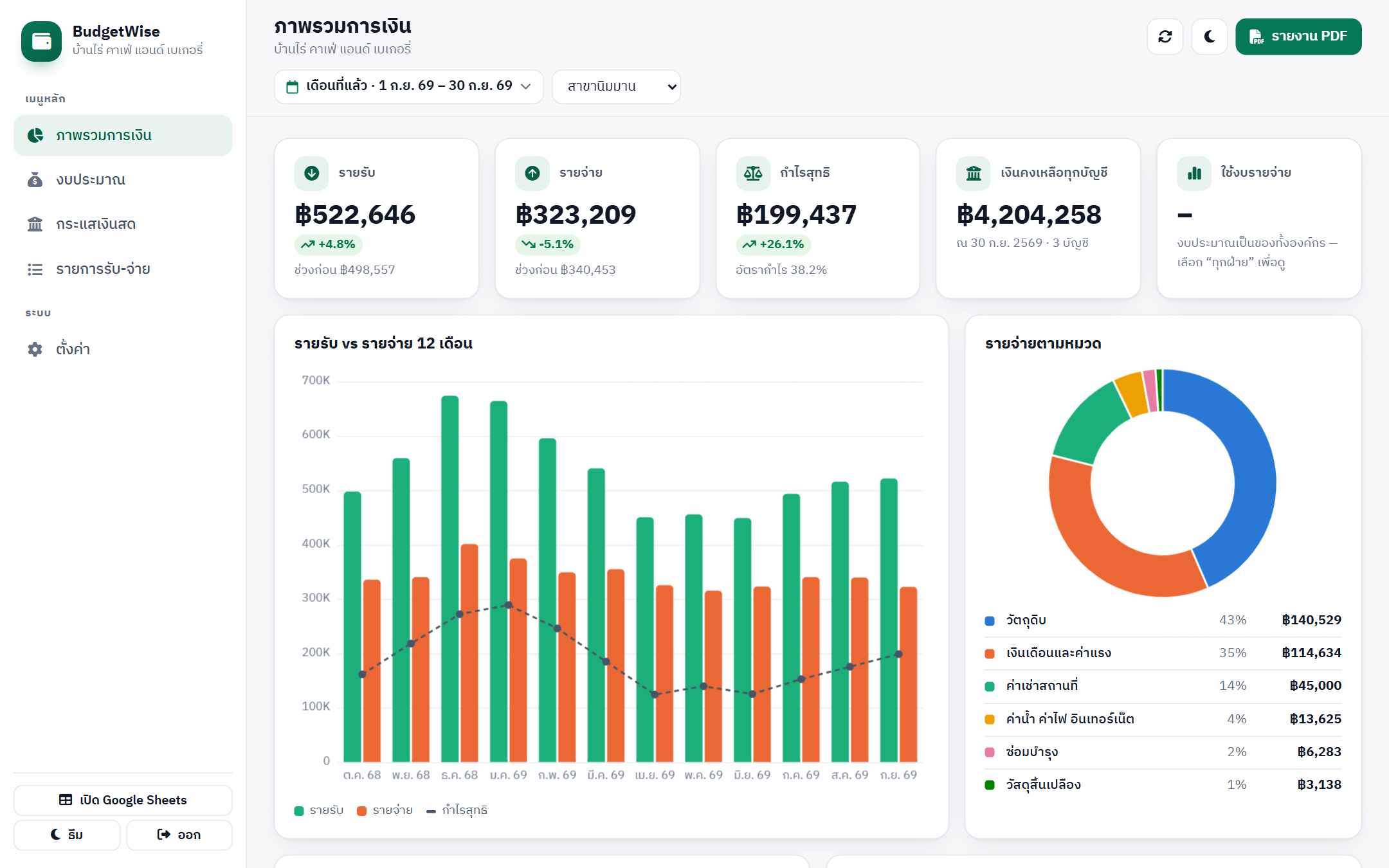Expand the date range เดือนที่แล้ว picker
The image size is (1389, 868).
click(408, 86)
